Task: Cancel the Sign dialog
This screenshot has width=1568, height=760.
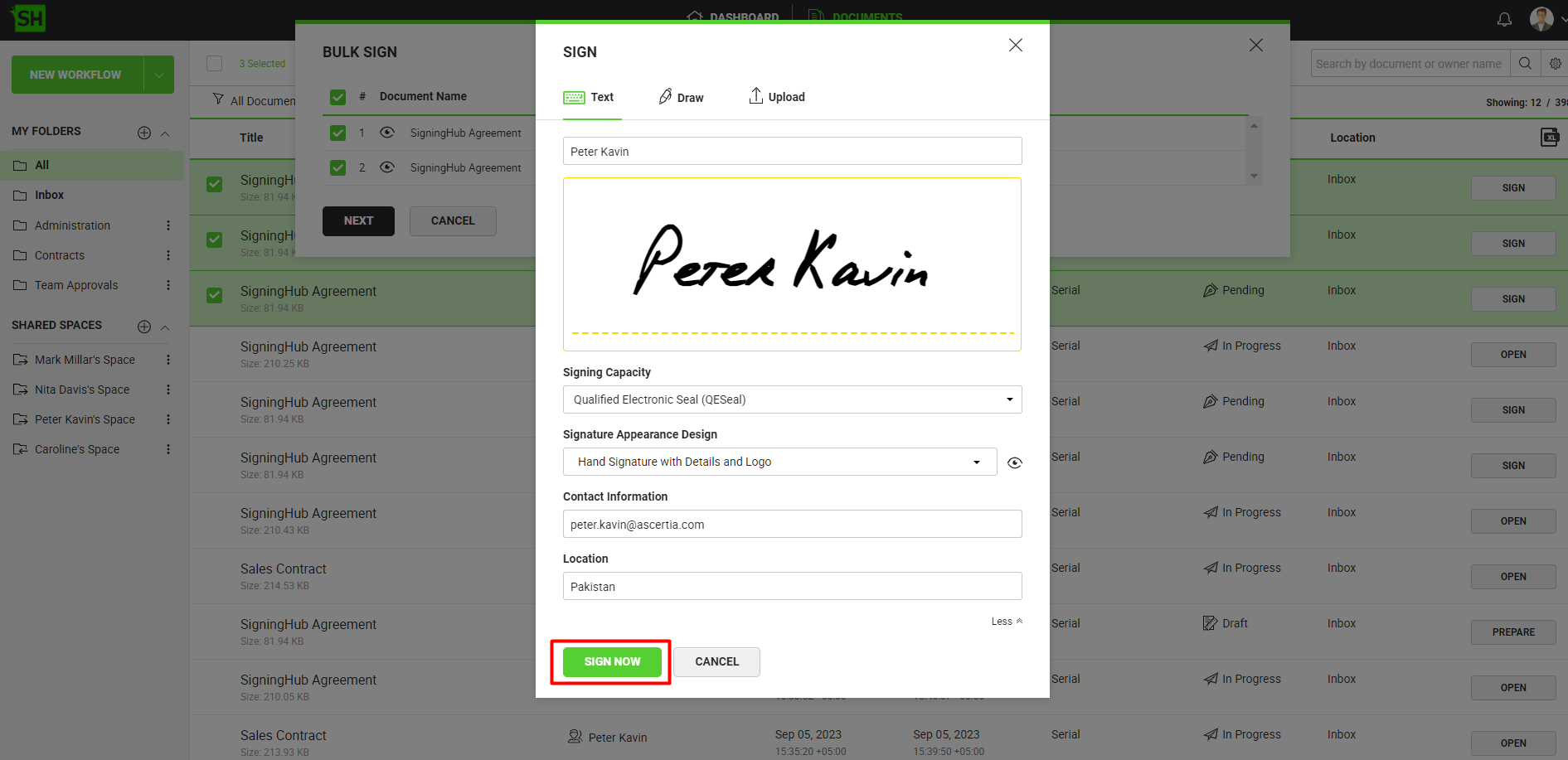Action: point(716,661)
